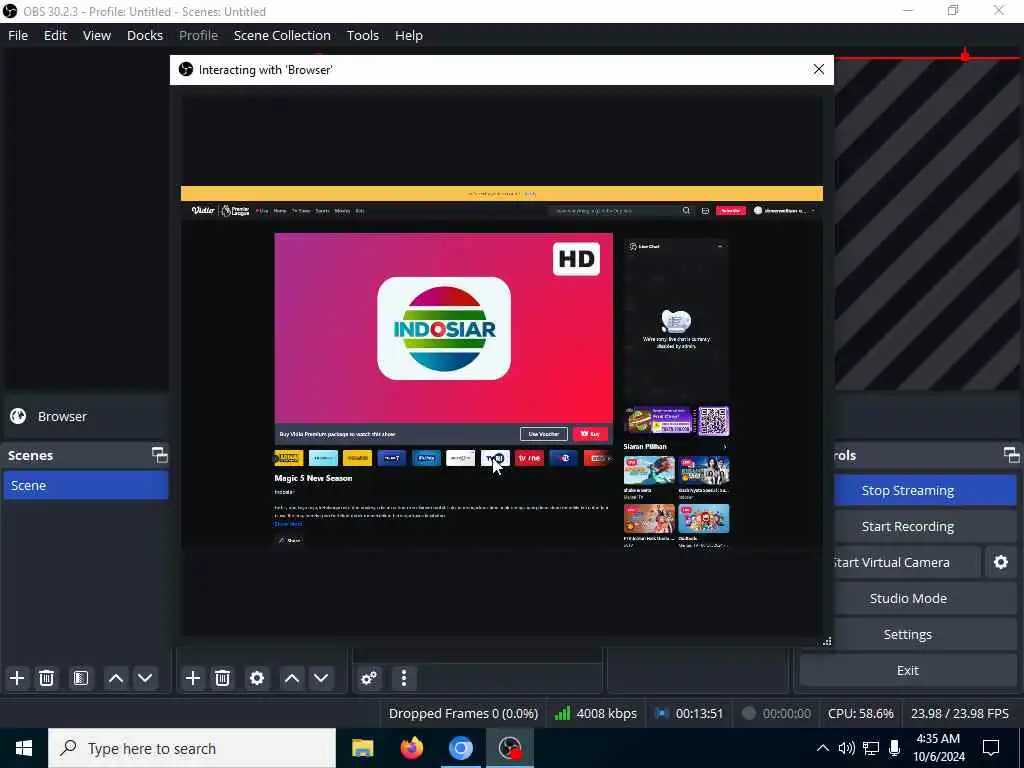Open Firefox from the taskbar
The image size is (1024, 768).
coord(411,748)
